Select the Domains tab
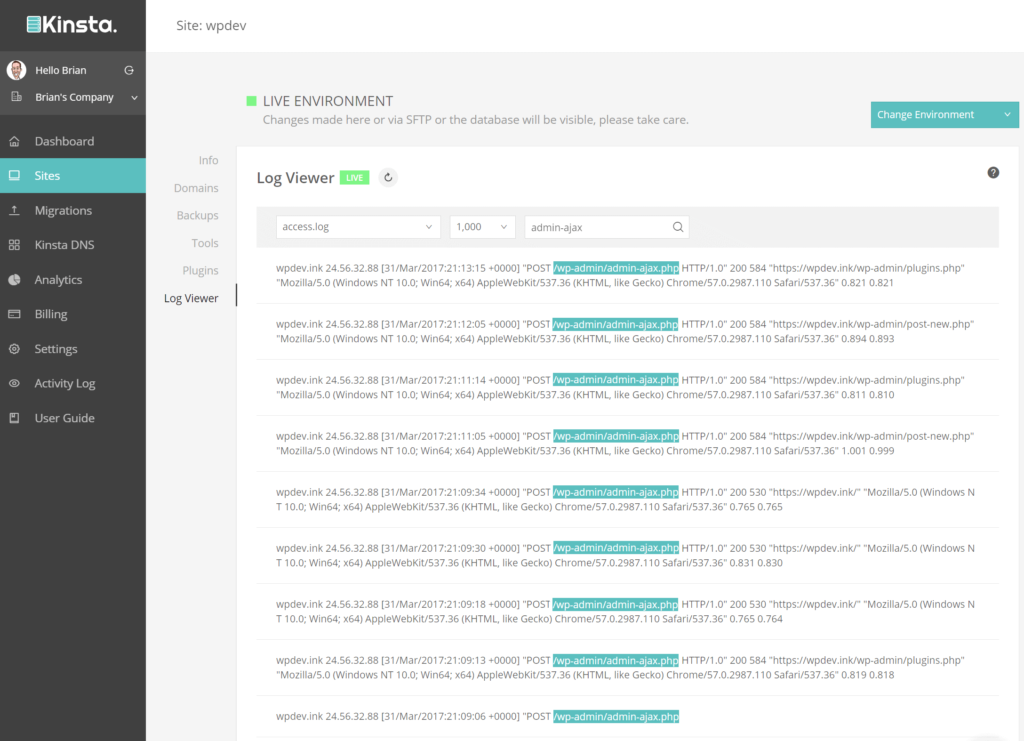Screen dimensions: 1024x741 tap(196, 188)
